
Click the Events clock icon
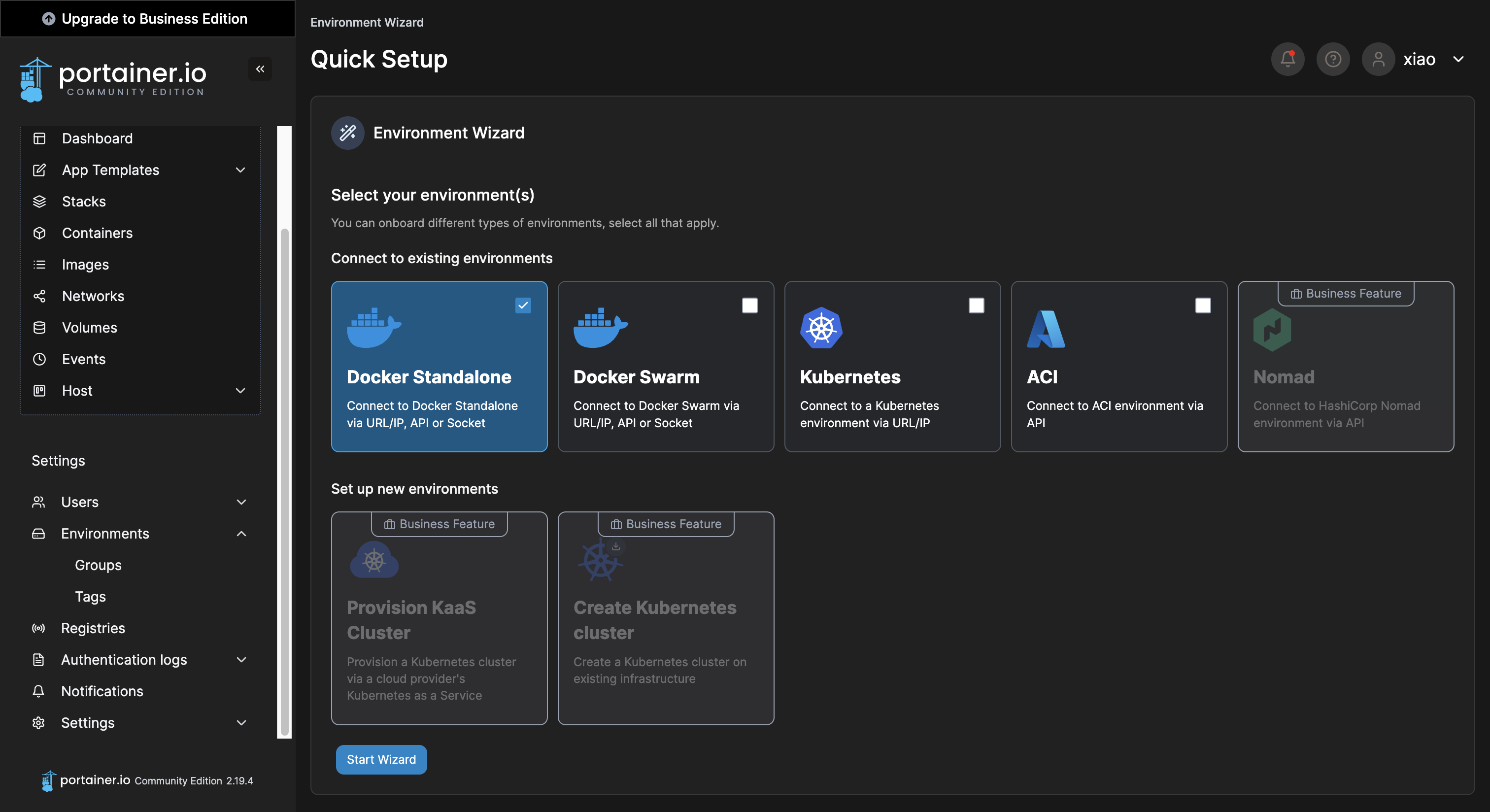tap(39, 359)
